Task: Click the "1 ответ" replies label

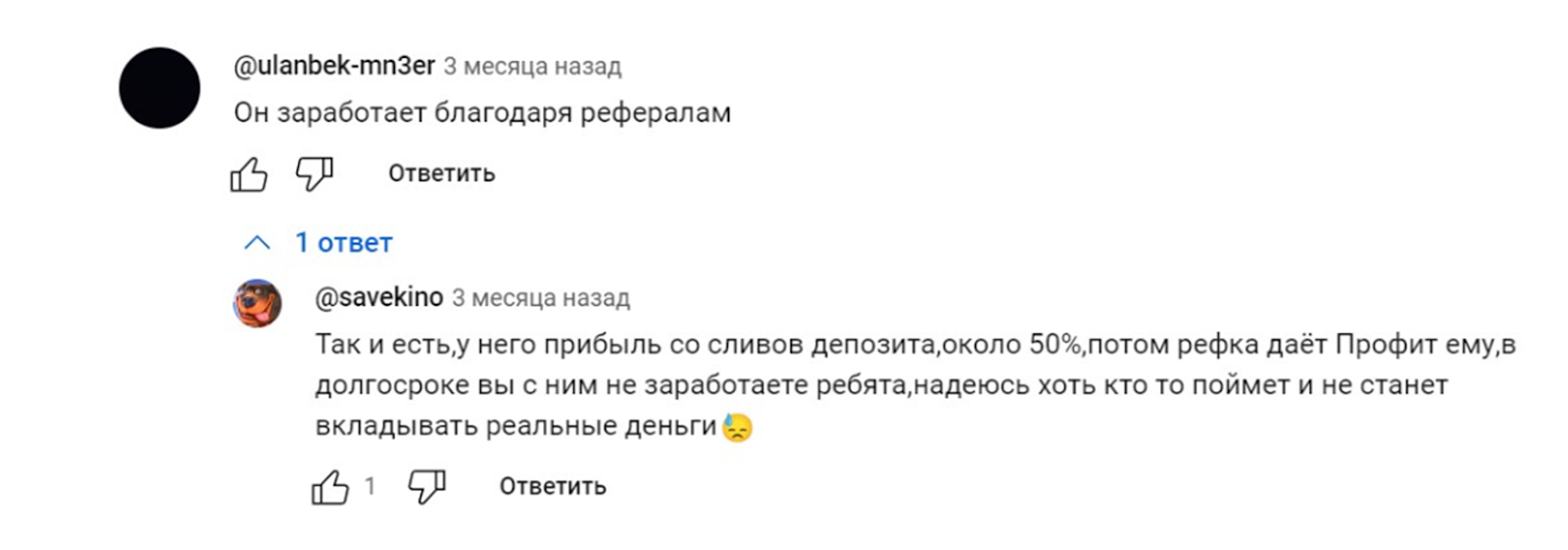Action: tap(344, 242)
